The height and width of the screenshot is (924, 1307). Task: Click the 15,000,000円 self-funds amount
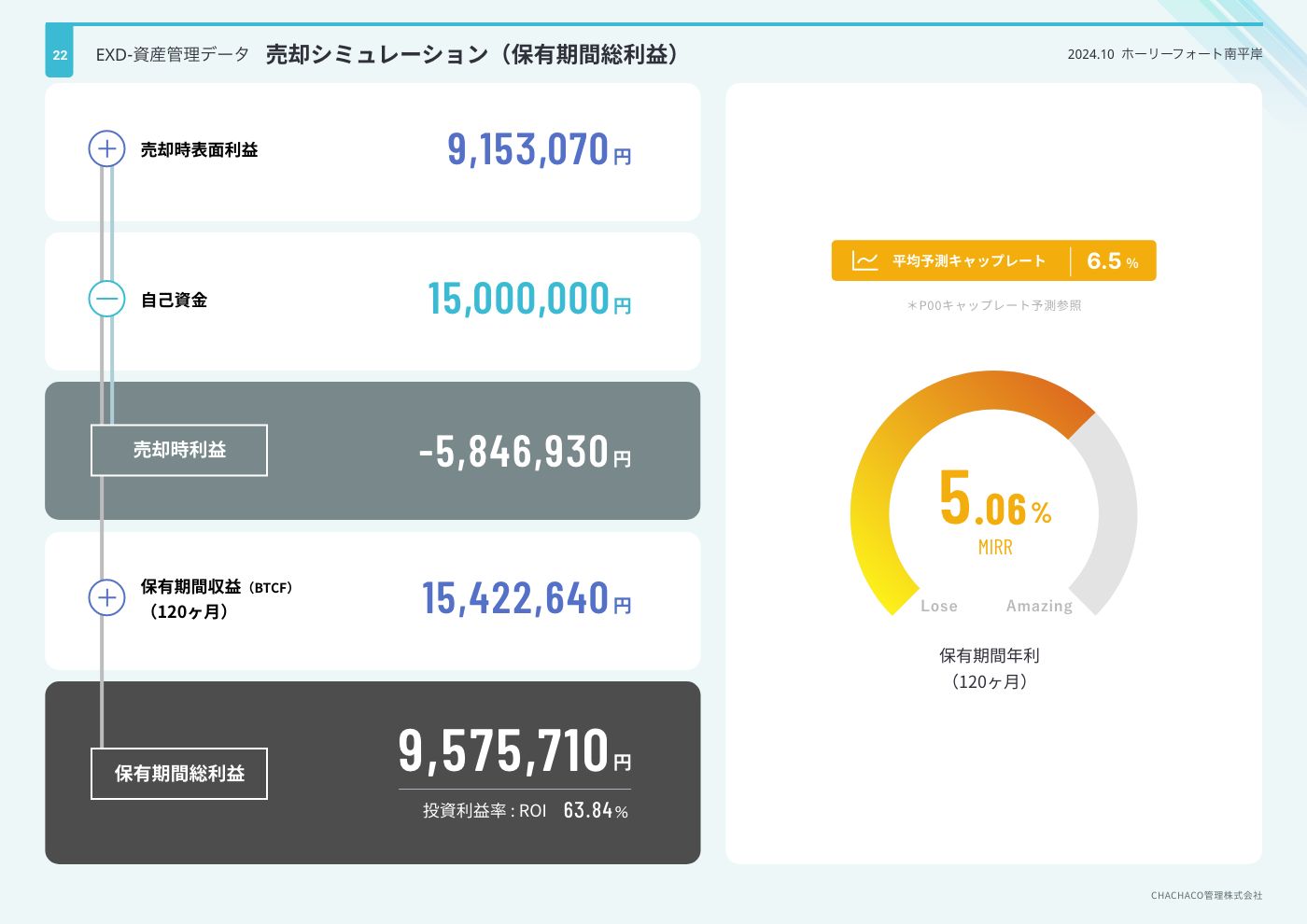tap(528, 300)
